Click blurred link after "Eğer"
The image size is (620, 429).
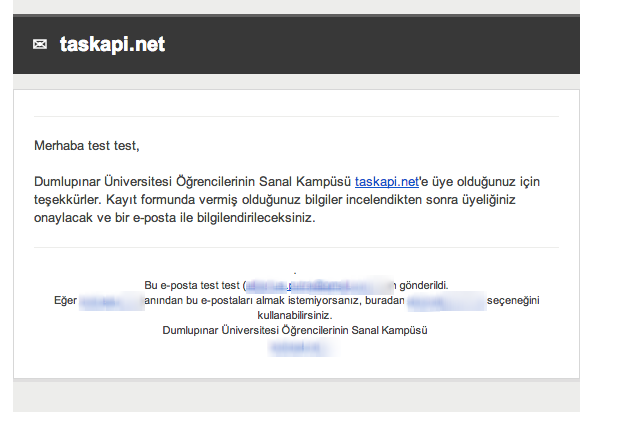[x=111, y=301]
